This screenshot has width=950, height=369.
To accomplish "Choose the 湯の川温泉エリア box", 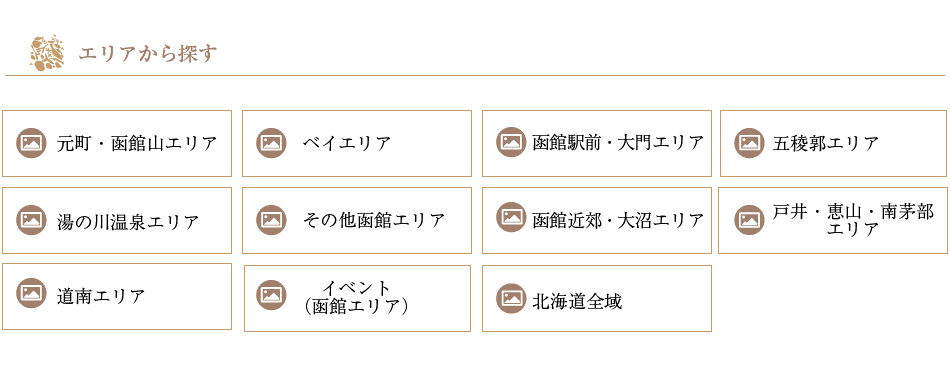I will [117, 221].
